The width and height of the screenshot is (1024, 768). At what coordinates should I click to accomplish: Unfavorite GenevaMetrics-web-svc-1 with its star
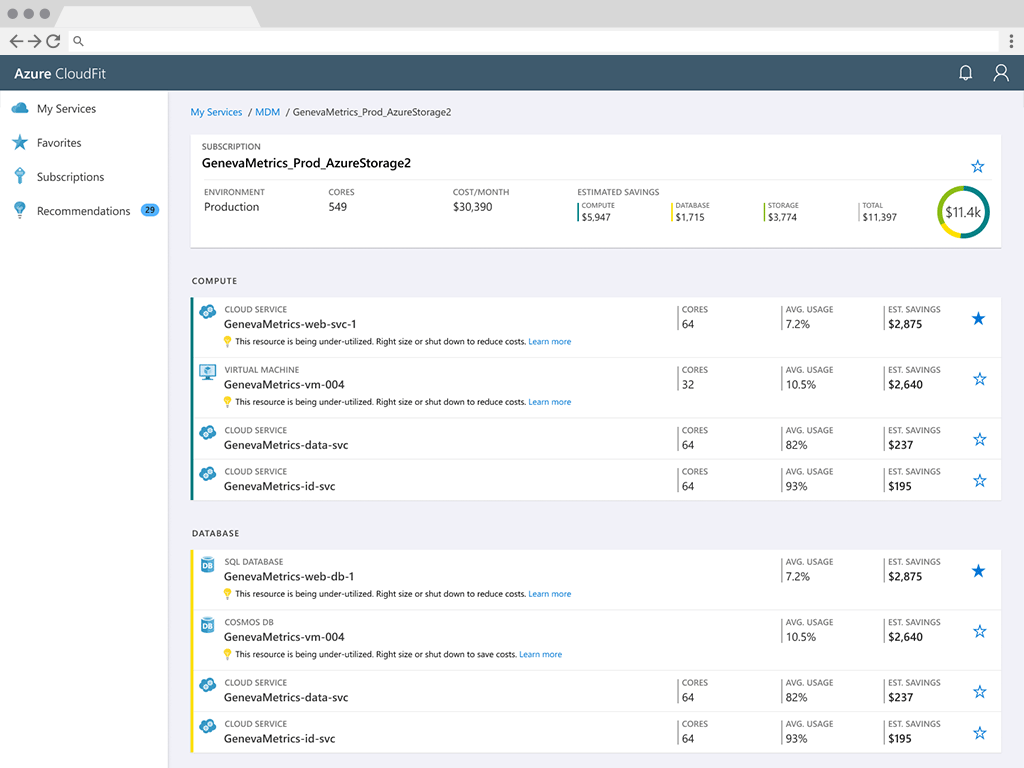978,318
